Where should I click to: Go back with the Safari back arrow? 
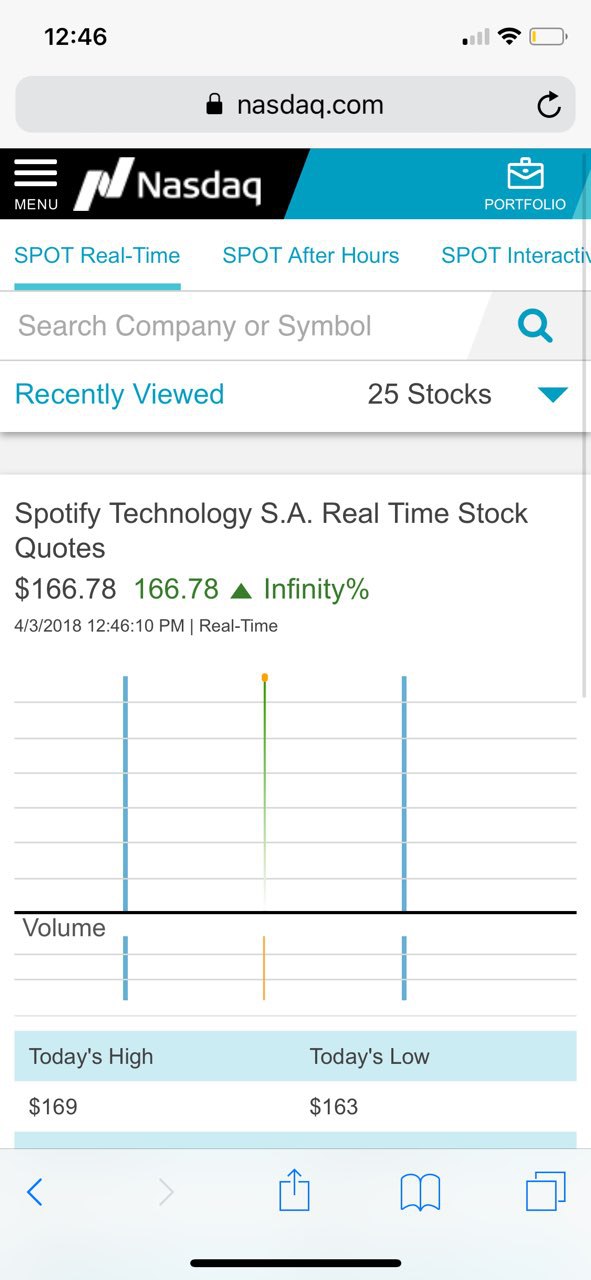[x=35, y=1192]
